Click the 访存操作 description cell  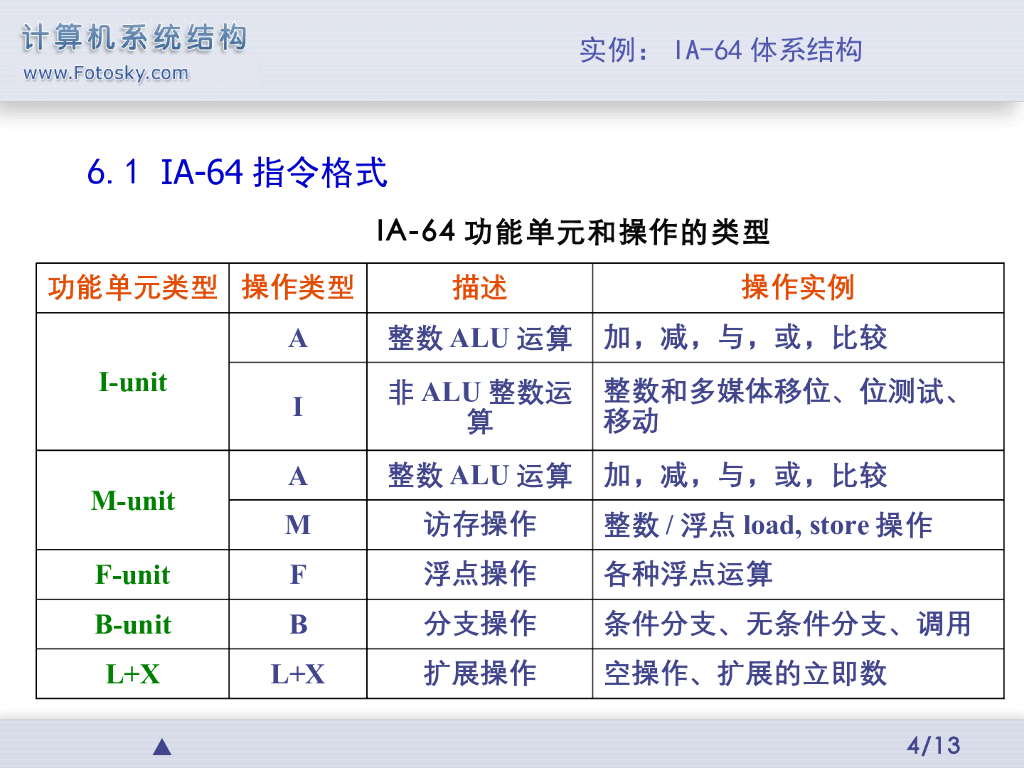tap(480, 525)
